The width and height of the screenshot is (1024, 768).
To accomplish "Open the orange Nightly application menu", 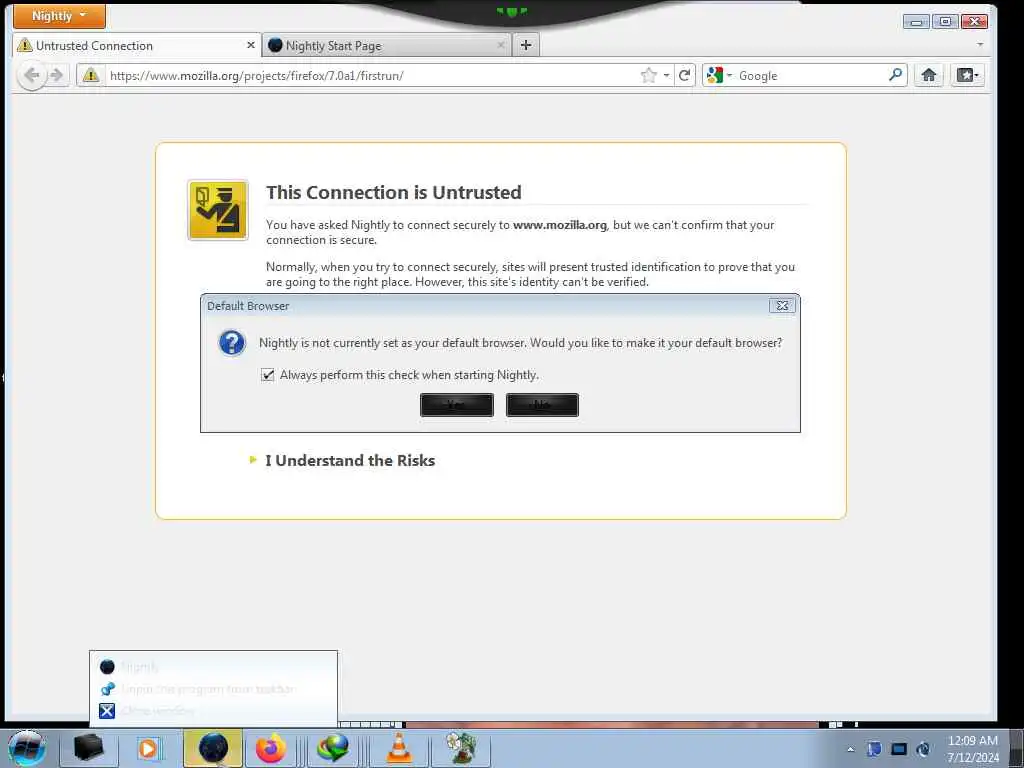I will coord(59,16).
